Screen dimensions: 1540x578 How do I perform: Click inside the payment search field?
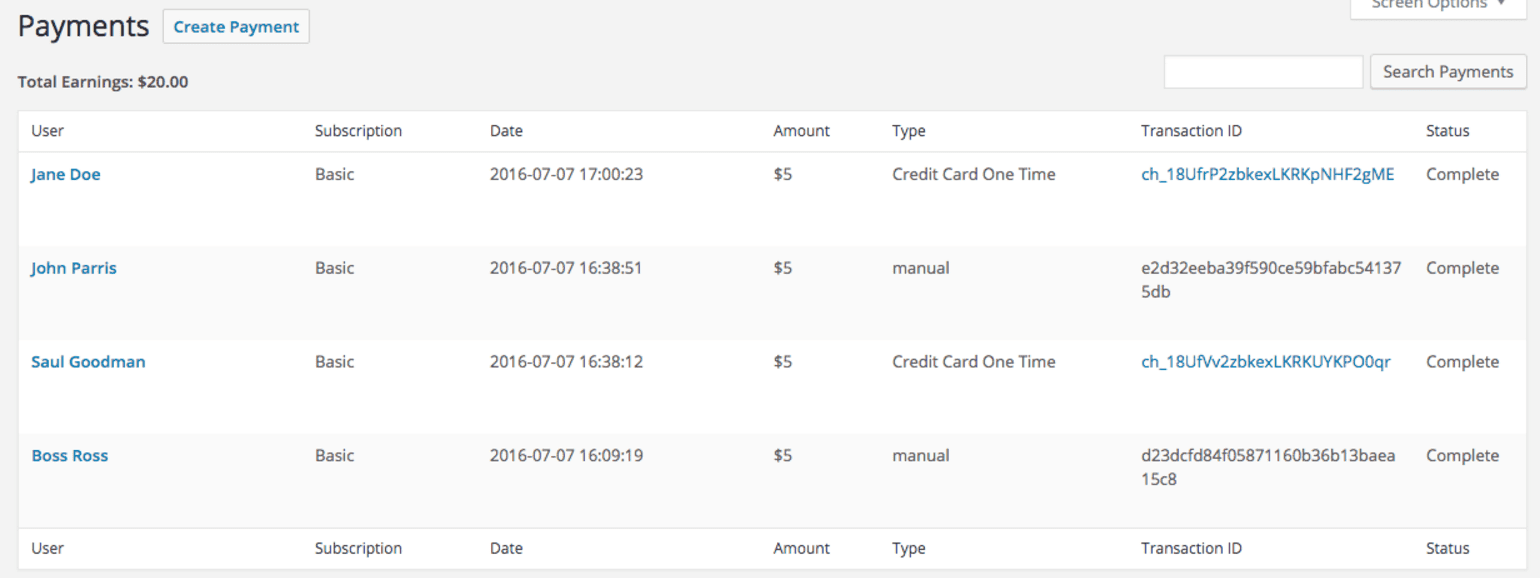[1262, 71]
